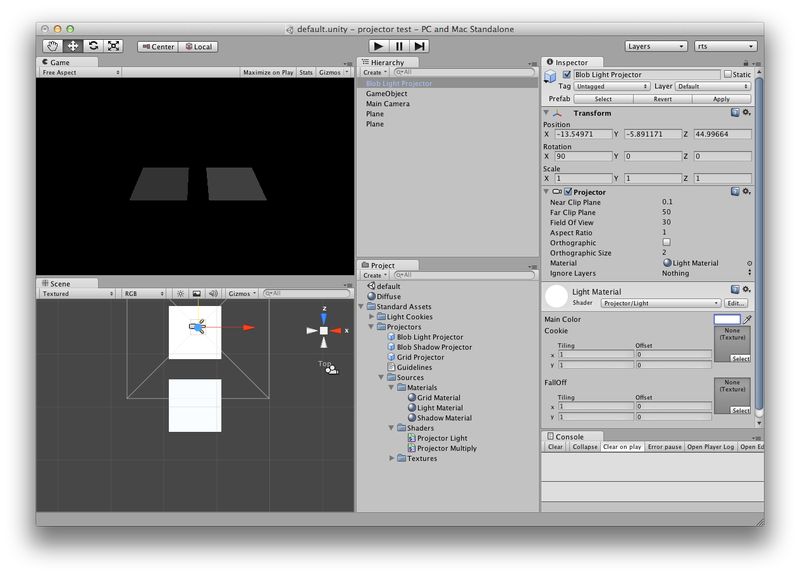Start Play mode
Image resolution: width=800 pixels, height=576 pixels.
[x=378, y=46]
